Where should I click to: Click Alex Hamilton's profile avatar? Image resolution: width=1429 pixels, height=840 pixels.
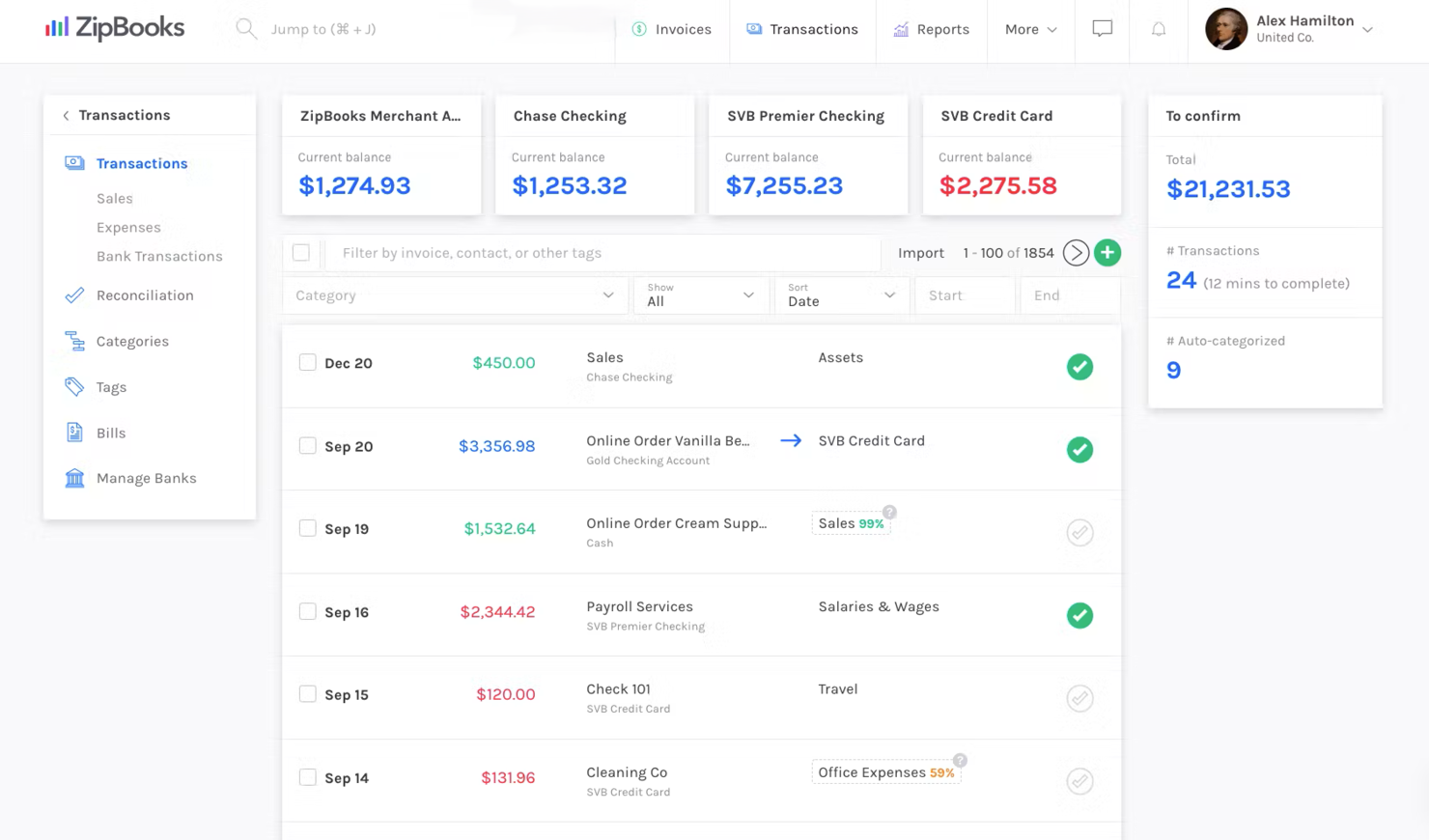click(1226, 29)
